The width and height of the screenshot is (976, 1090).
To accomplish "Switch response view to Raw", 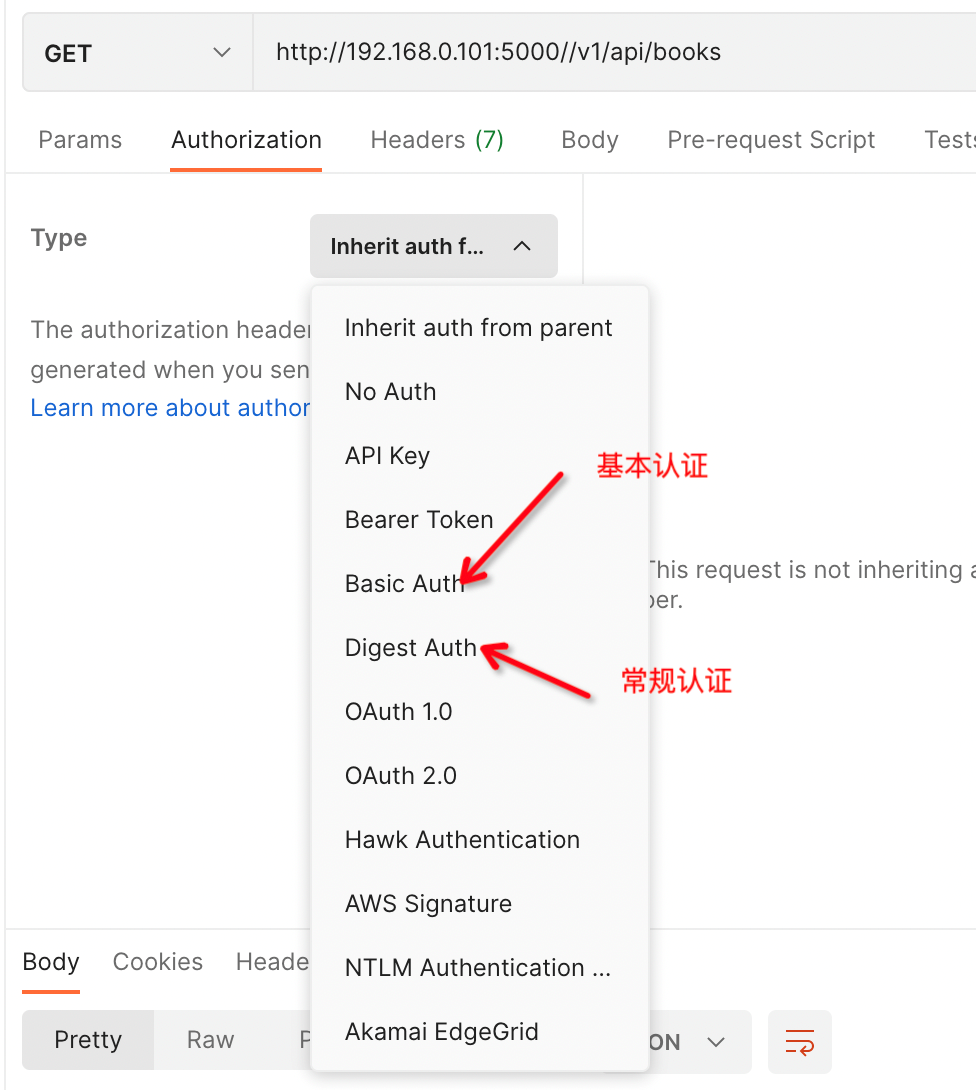I will (x=210, y=1040).
